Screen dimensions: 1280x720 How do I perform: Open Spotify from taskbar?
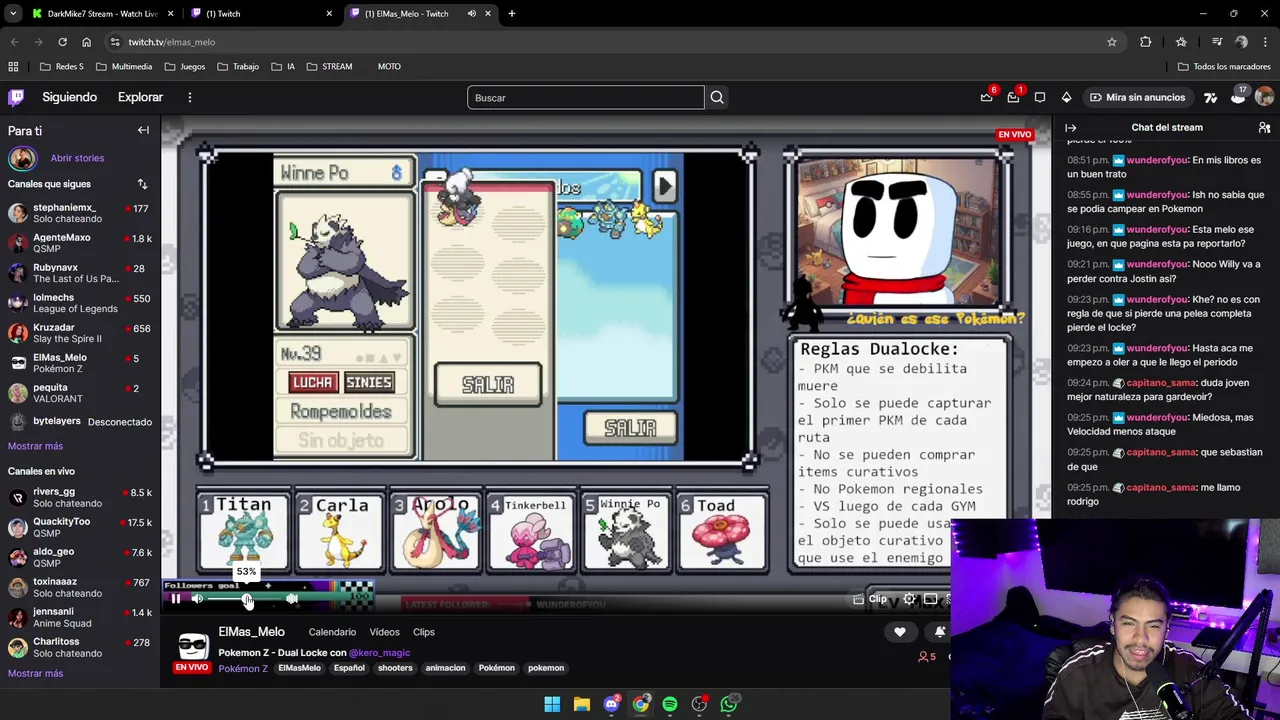pos(670,704)
